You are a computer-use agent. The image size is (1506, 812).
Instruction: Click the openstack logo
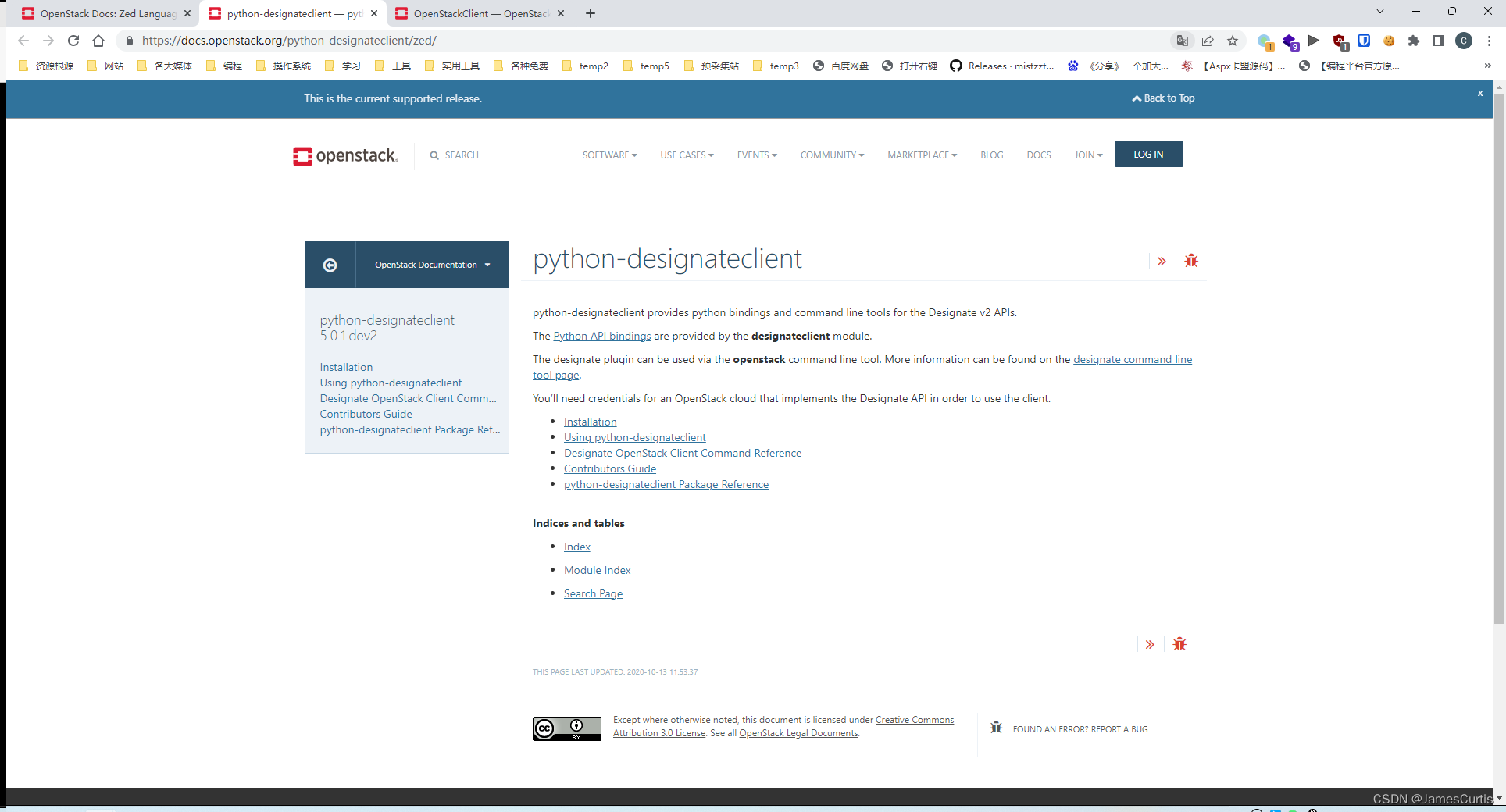(345, 155)
